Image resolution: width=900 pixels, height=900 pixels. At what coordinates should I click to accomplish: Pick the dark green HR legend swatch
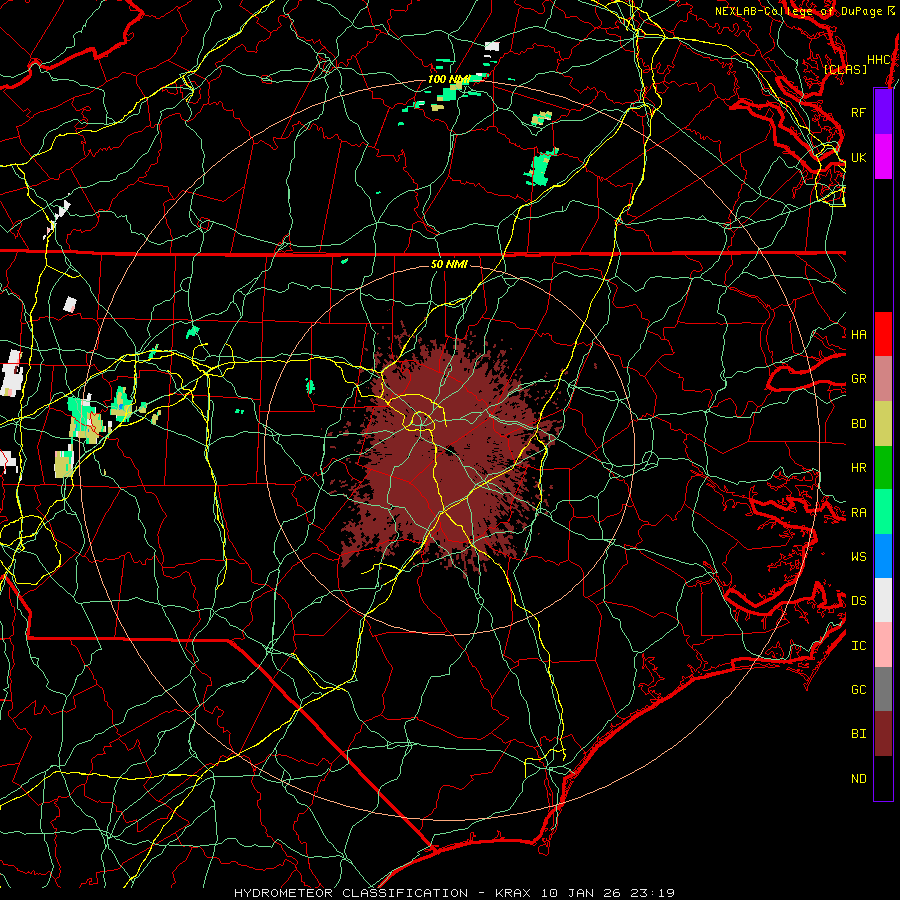(883, 467)
